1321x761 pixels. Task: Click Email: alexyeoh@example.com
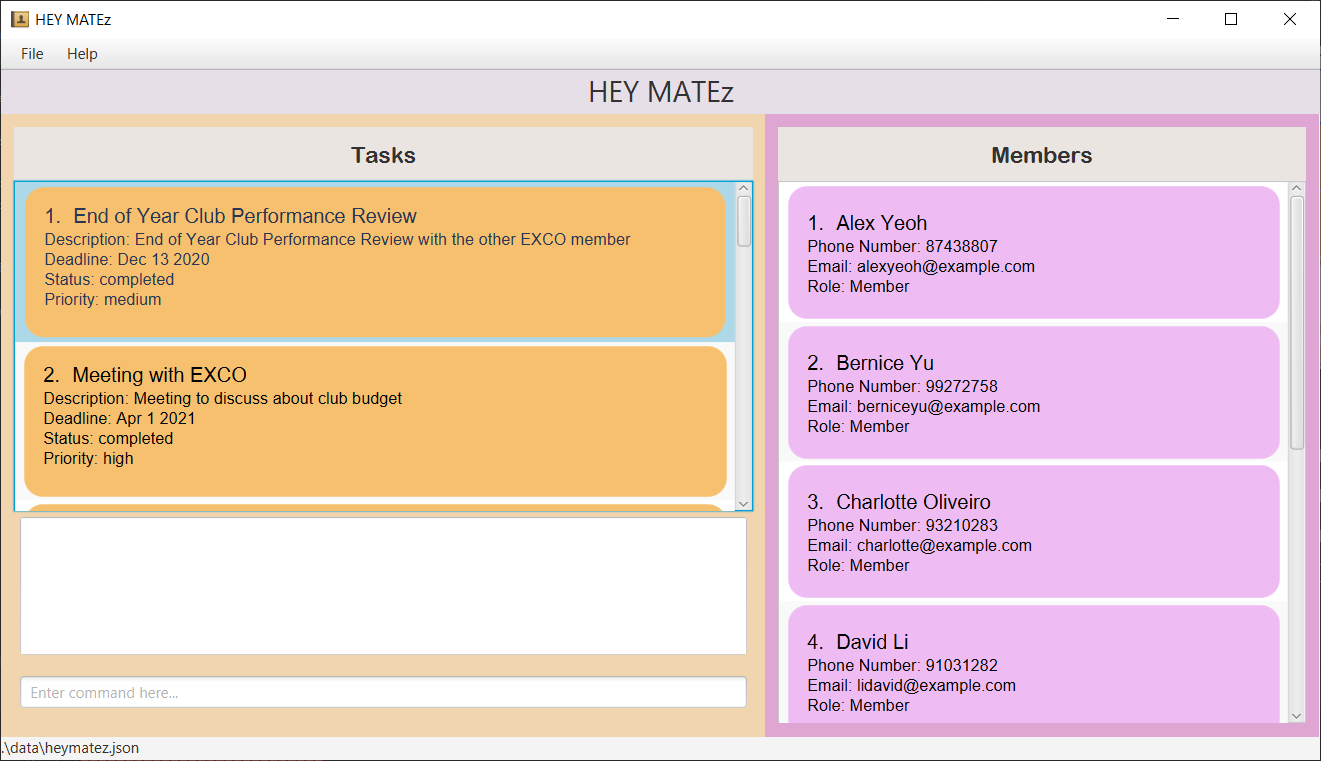[920, 266]
